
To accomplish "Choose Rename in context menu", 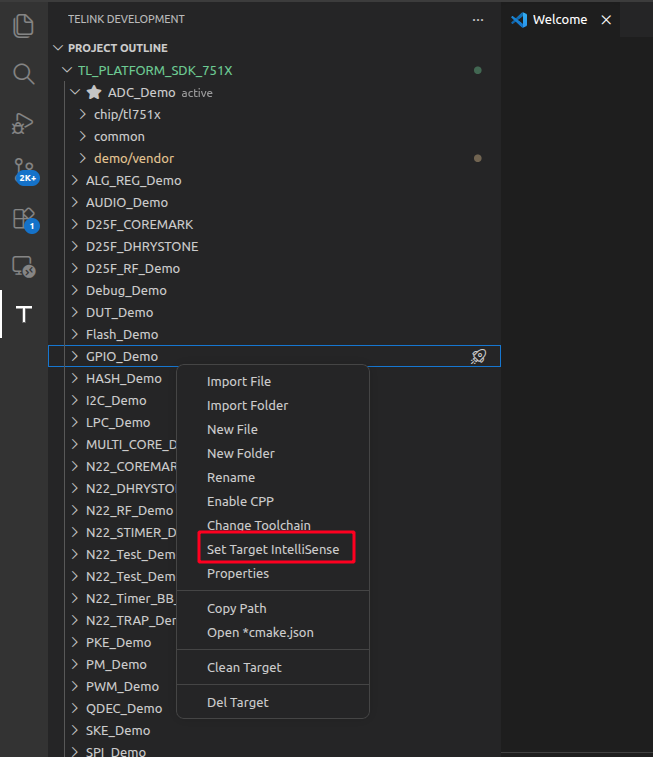I will (273, 477).
